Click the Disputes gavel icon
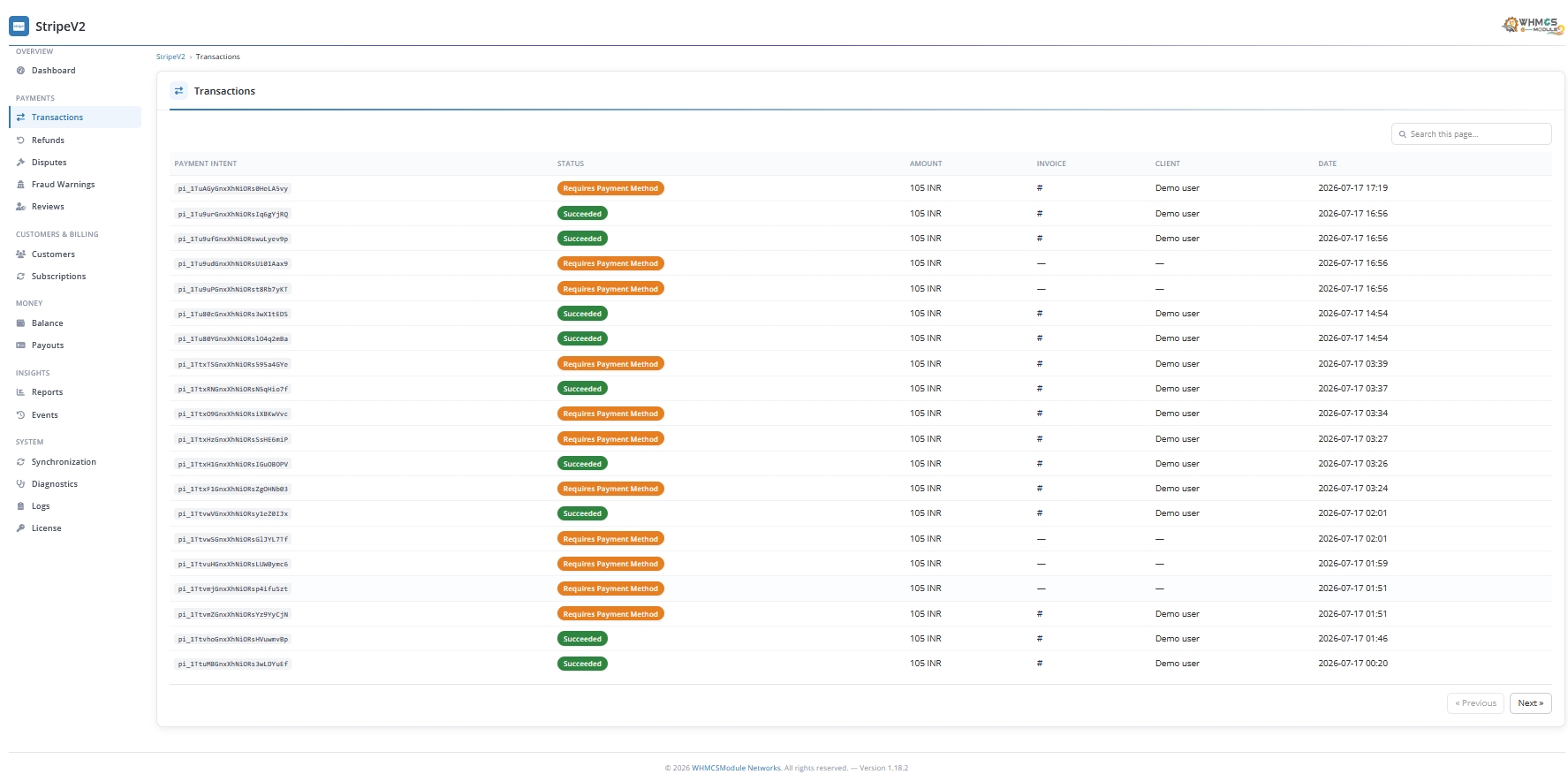 click(x=20, y=163)
